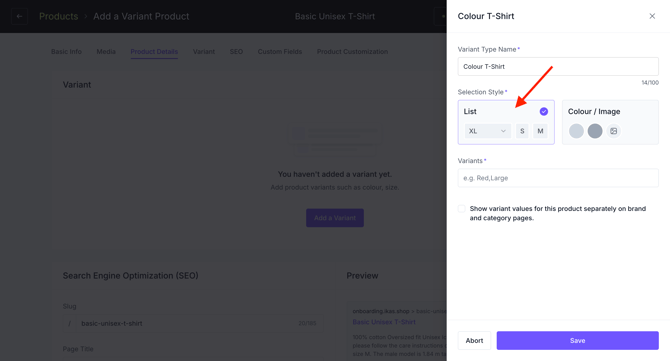Click the purple checkmark on List
670x361 pixels.
(x=544, y=112)
